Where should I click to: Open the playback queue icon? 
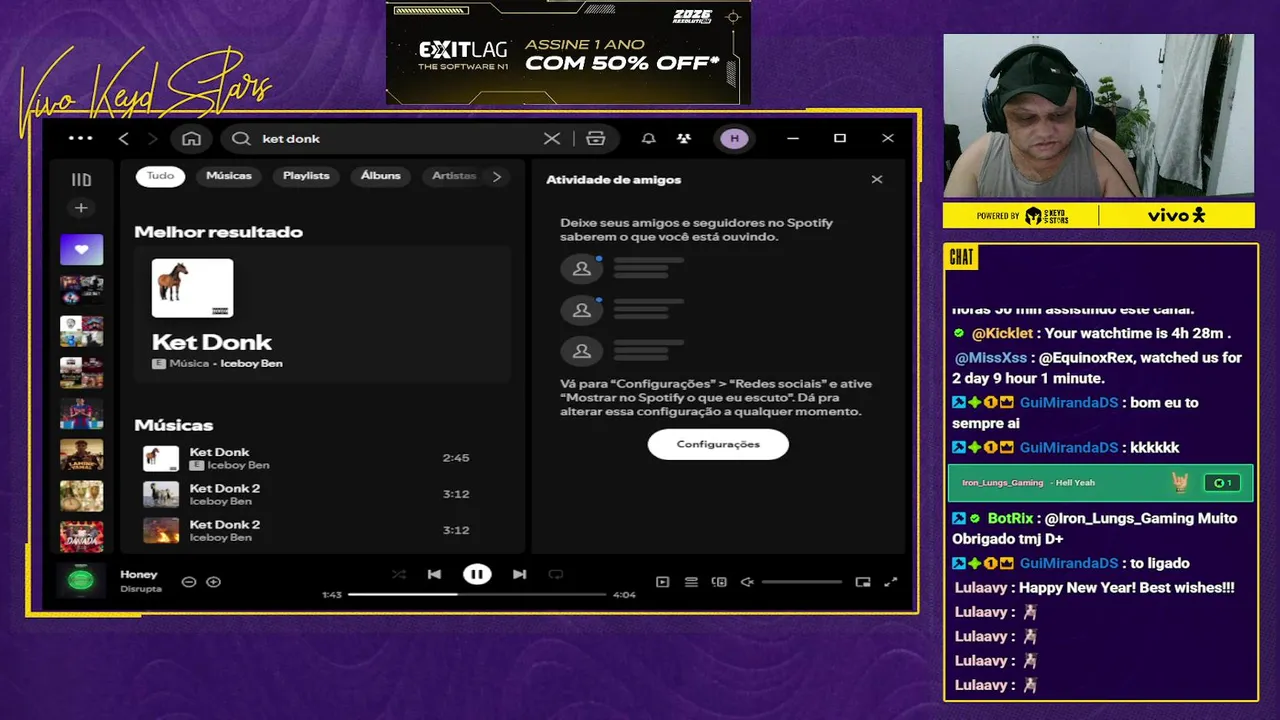point(691,582)
